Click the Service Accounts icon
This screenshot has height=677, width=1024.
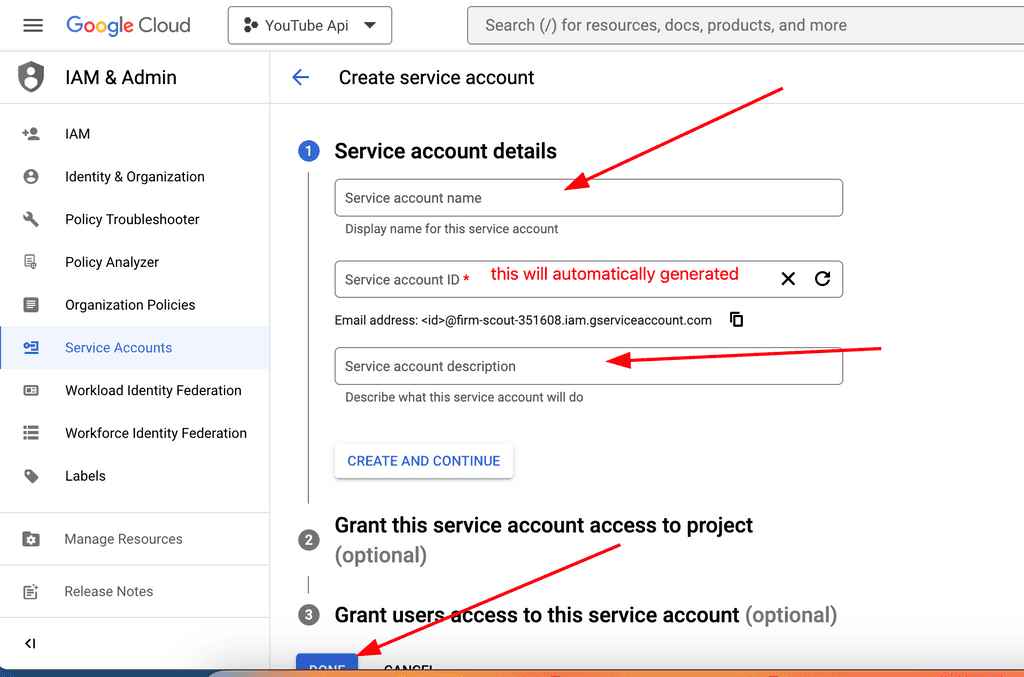tap(31, 347)
